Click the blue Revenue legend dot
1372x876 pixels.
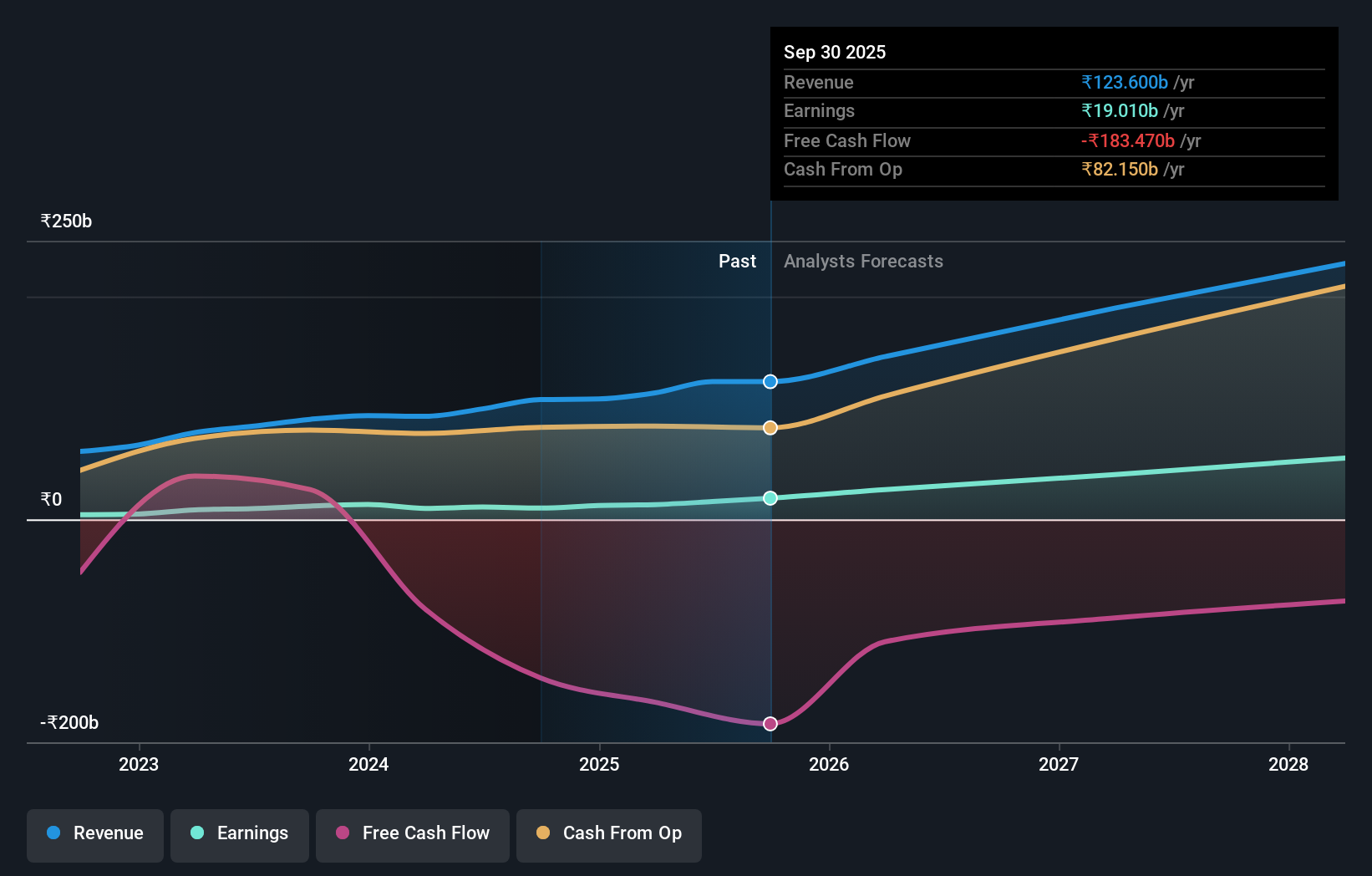click(53, 833)
